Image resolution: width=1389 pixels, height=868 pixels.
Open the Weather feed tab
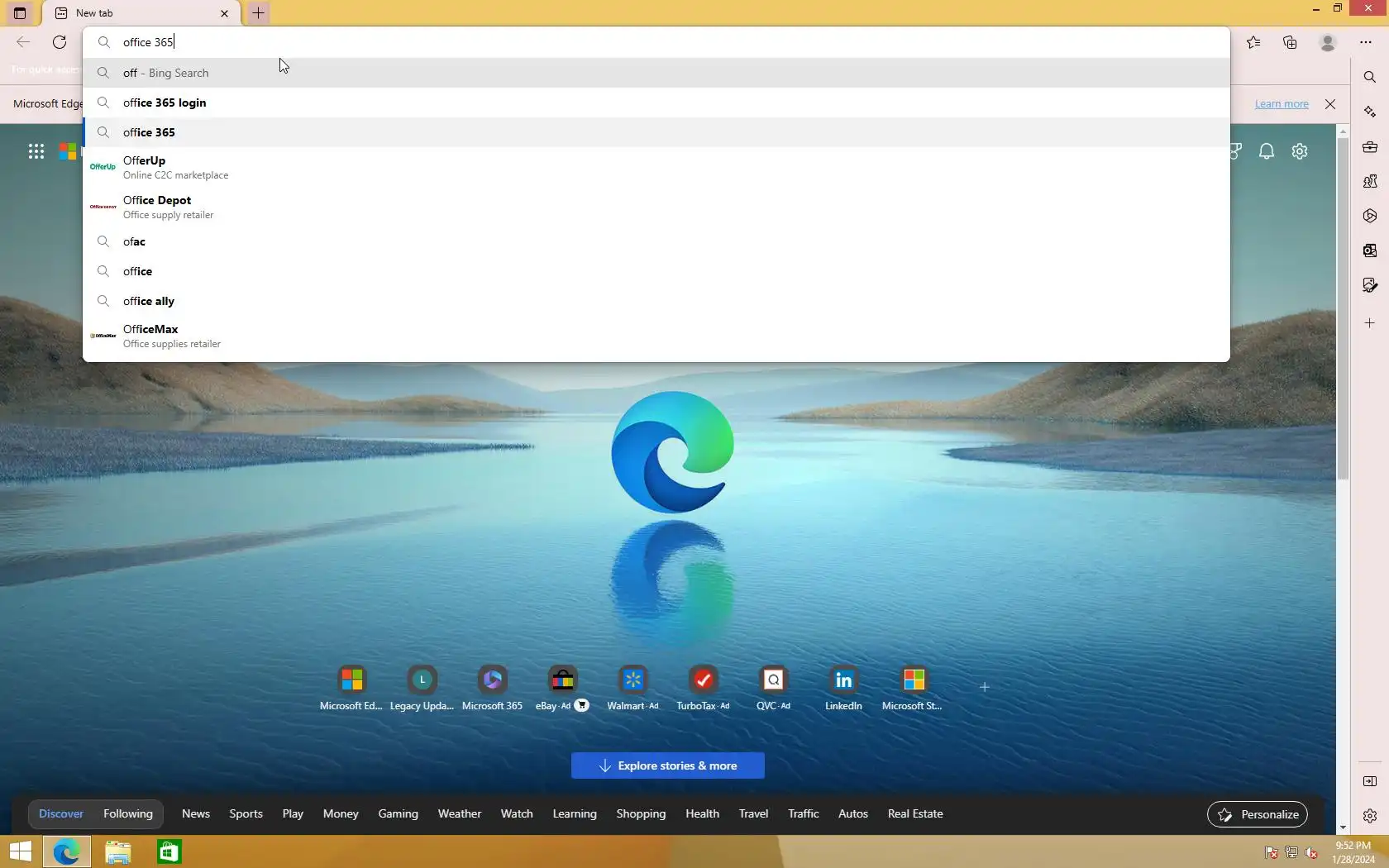pyautogui.click(x=460, y=813)
